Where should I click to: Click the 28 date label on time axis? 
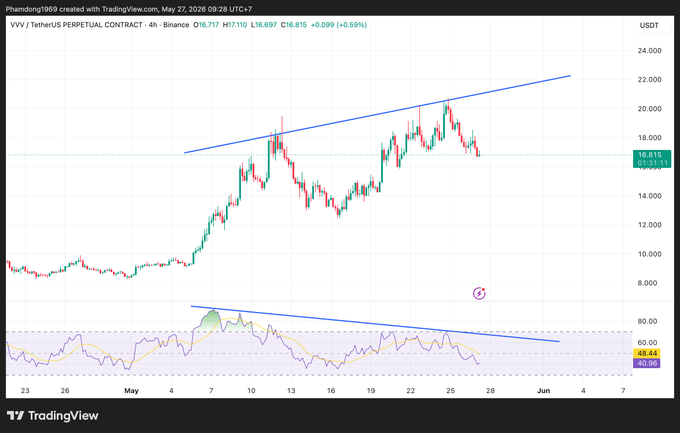click(490, 391)
